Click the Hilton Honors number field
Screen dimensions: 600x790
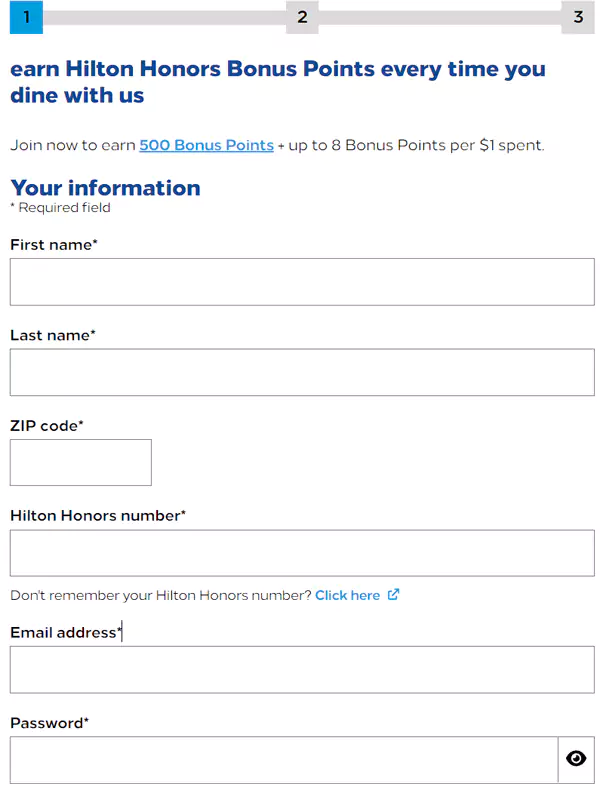pyautogui.click(x=302, y=553)
